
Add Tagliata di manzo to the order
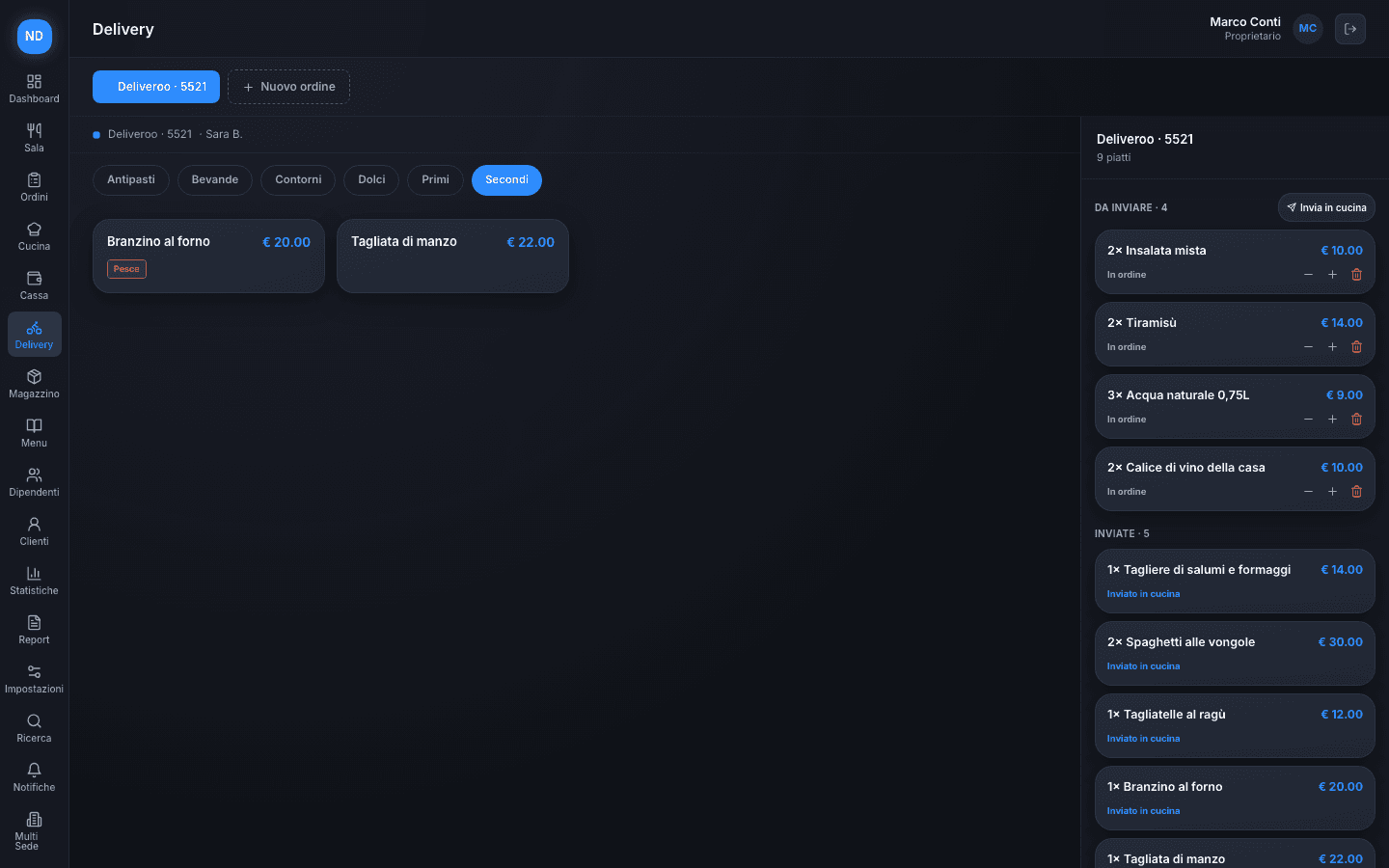[452, 256]
